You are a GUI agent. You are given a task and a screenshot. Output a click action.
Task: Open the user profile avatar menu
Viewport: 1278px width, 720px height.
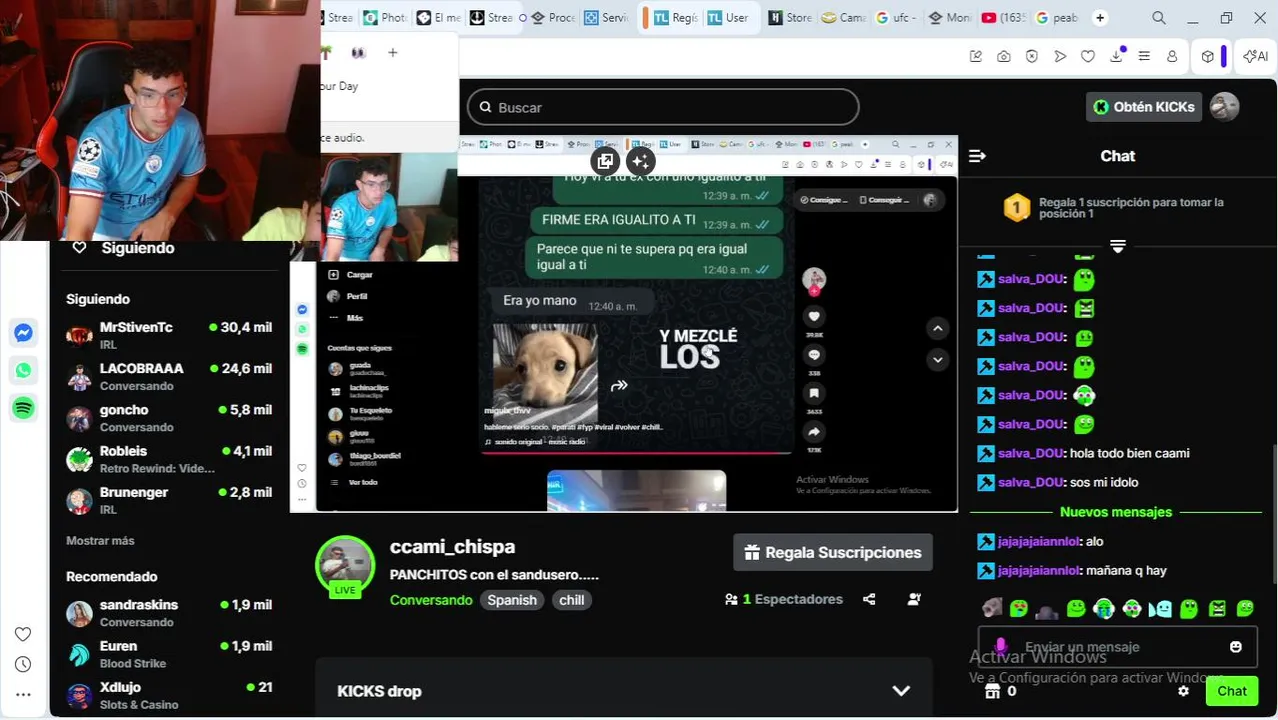[x=1224, y=107]
